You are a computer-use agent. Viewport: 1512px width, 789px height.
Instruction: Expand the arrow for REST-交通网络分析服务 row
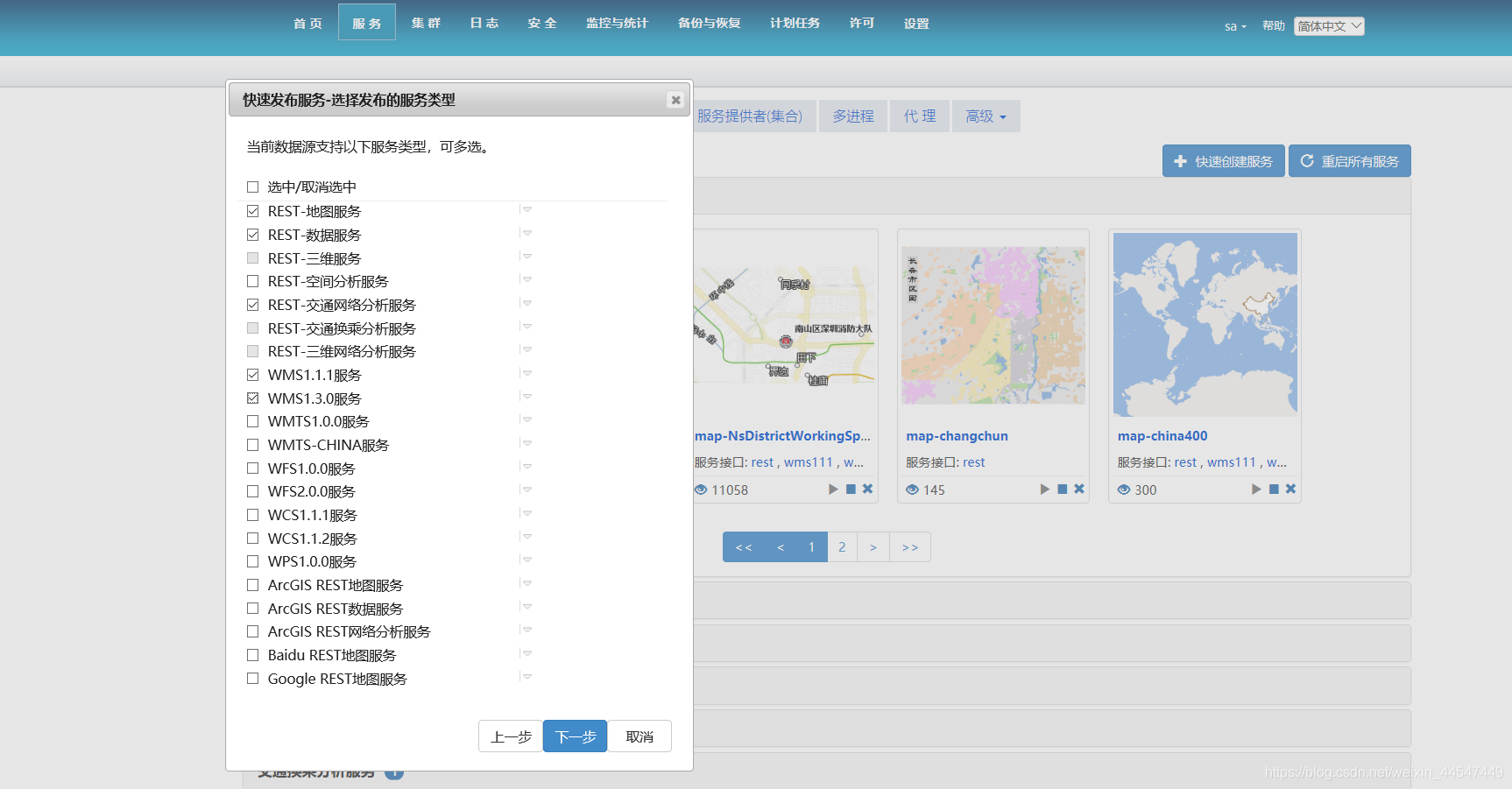527,303
